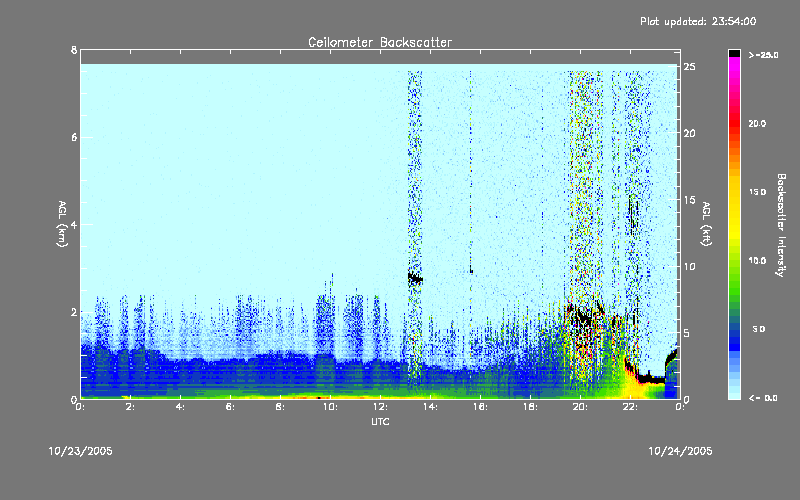This screenshot has height=500, width=800.
Task: Click the "Ceilometer Backscatter" plot title
Action: [380, 42]
